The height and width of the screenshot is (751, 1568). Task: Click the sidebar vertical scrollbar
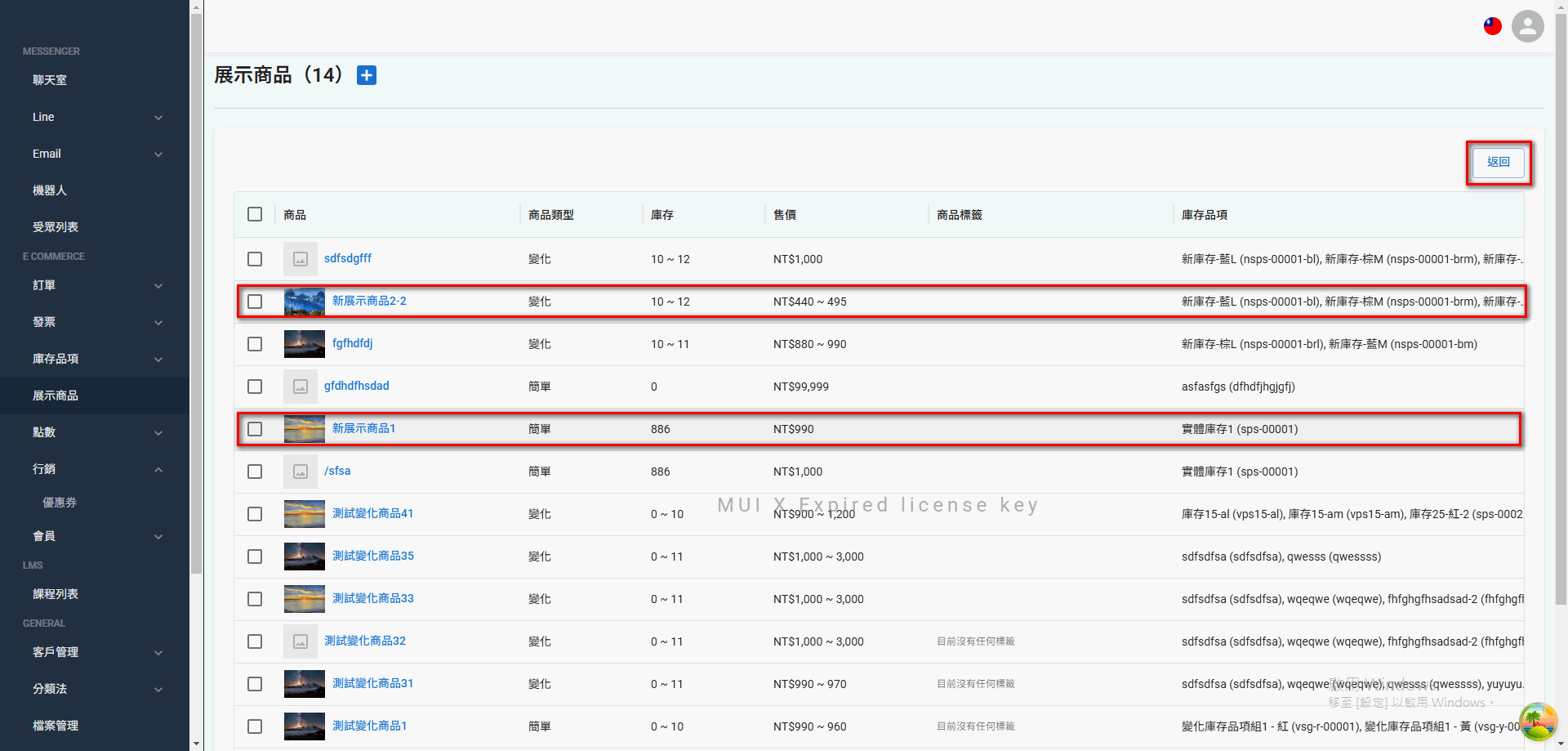[196, 294]
